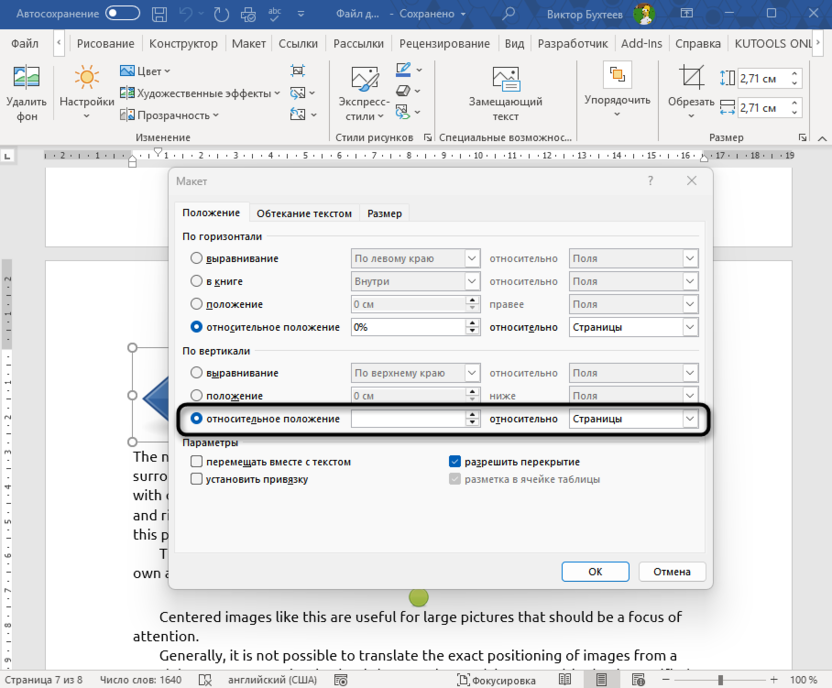Click the search magnifier in title bar
832x688 pixels.
[x=509, y=14]
